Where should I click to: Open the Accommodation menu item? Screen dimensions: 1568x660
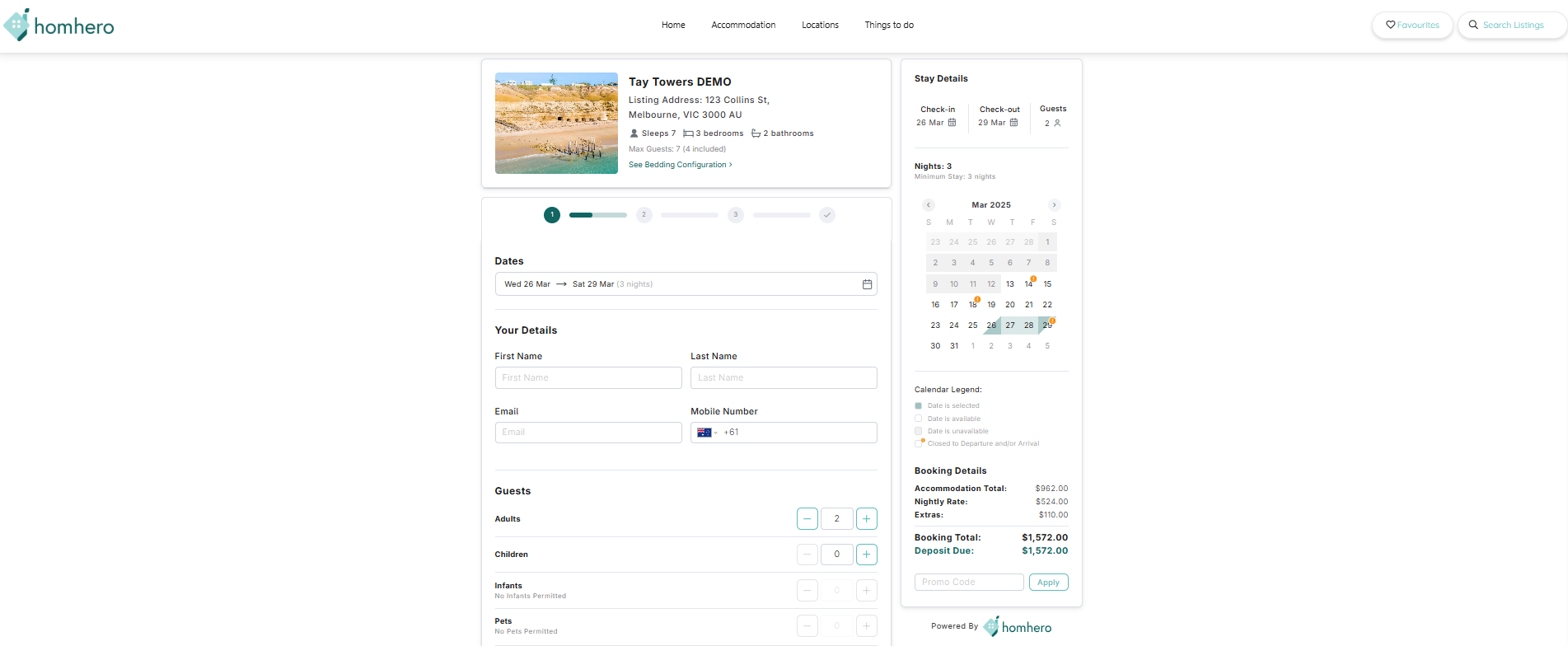click(743, 26)
